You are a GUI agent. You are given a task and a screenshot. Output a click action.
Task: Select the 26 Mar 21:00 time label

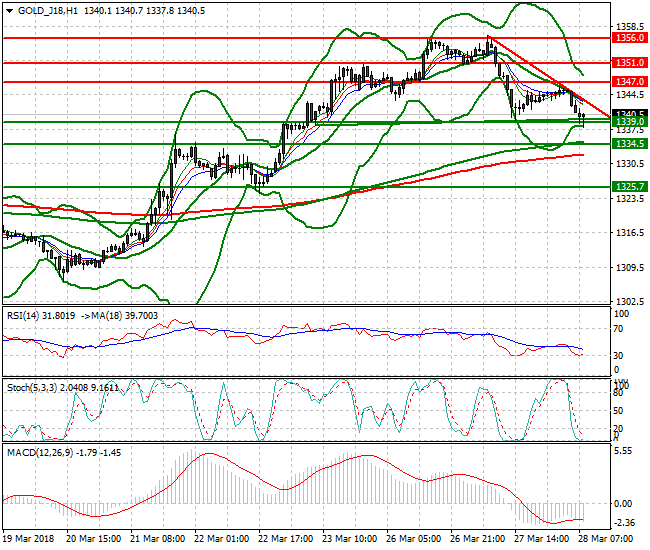tap(478, 539)
